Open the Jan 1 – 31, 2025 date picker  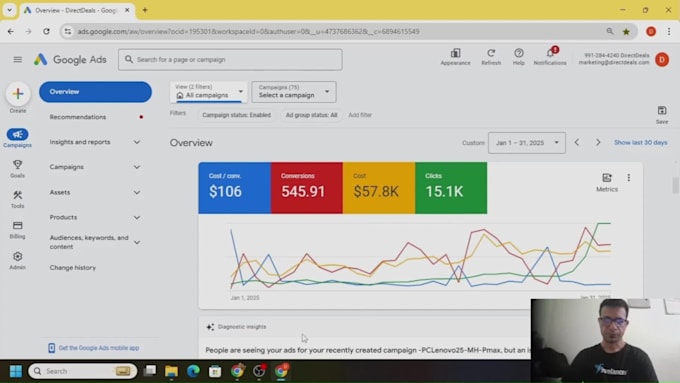pyautogui.click(x=526, y=143)
